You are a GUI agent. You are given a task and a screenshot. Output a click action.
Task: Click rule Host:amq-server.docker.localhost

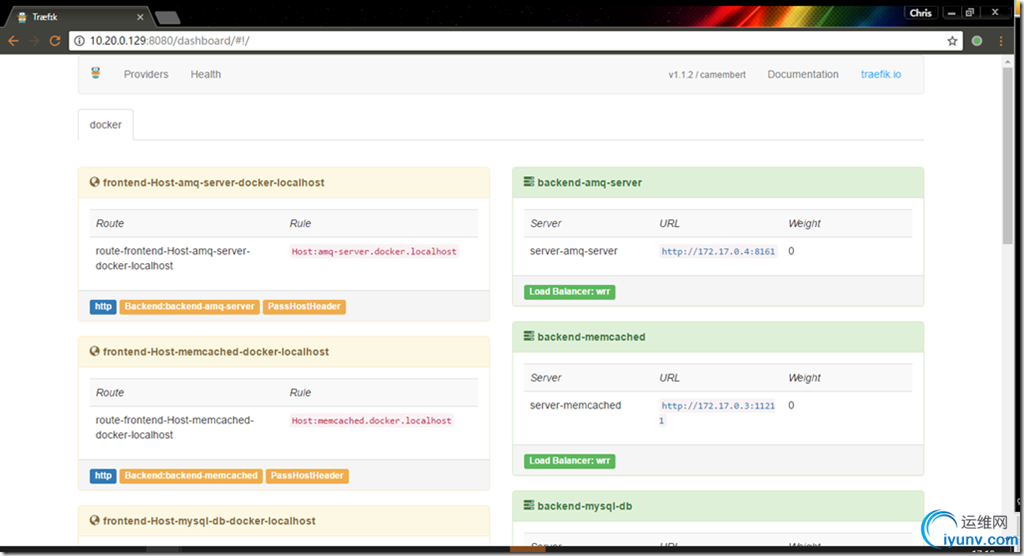(x=374, y=252)
